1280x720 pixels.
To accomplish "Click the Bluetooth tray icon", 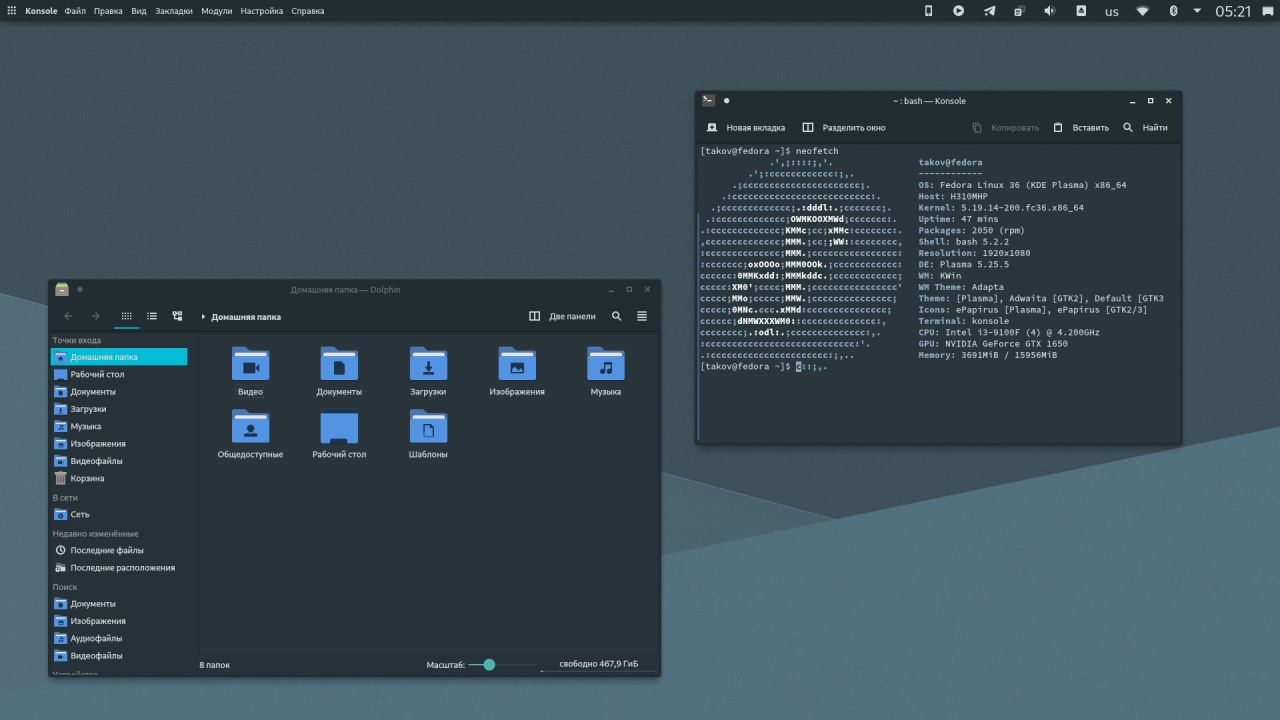I will (1174, 11).
